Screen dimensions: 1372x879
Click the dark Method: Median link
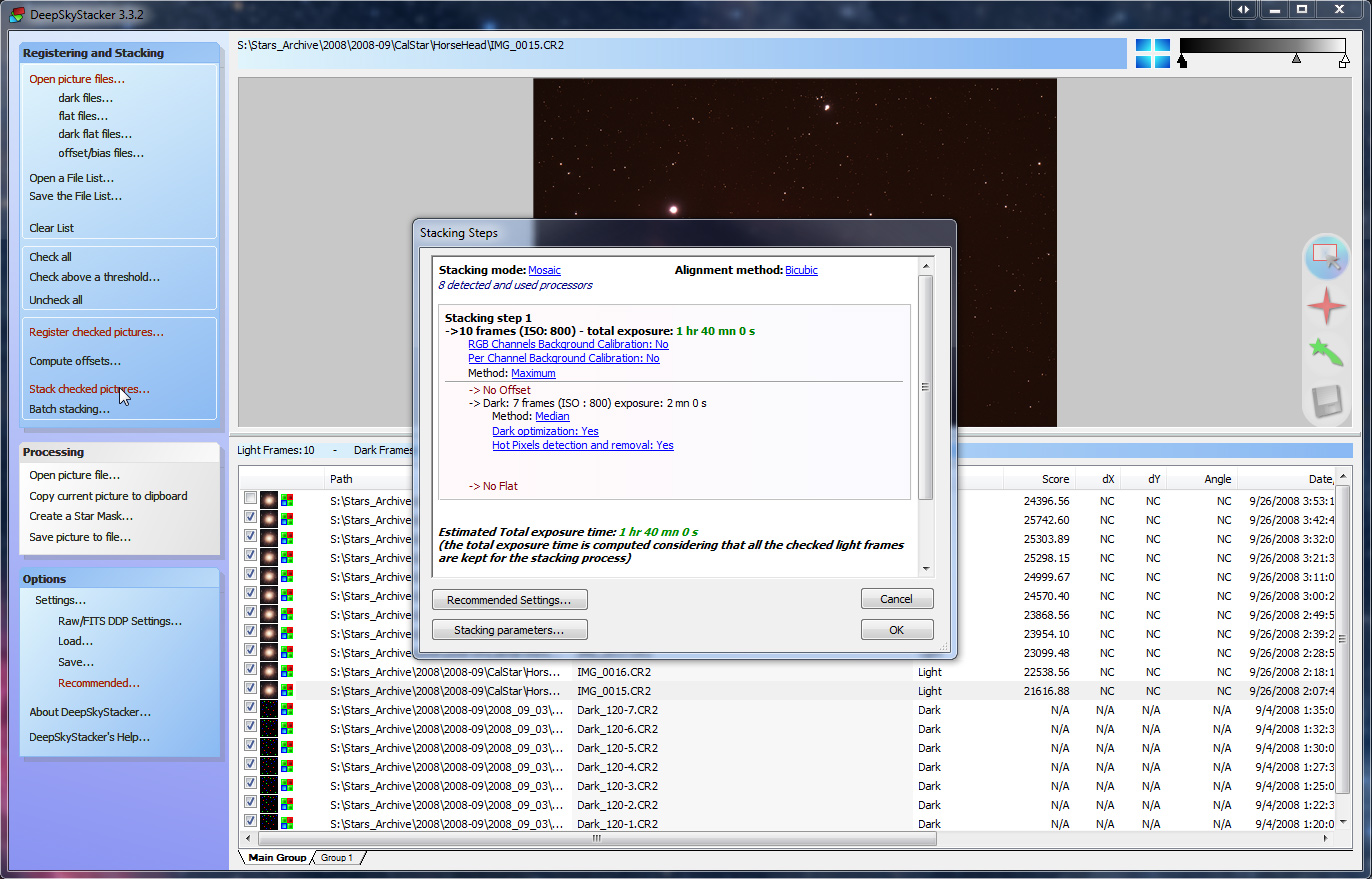pos(552,416)
